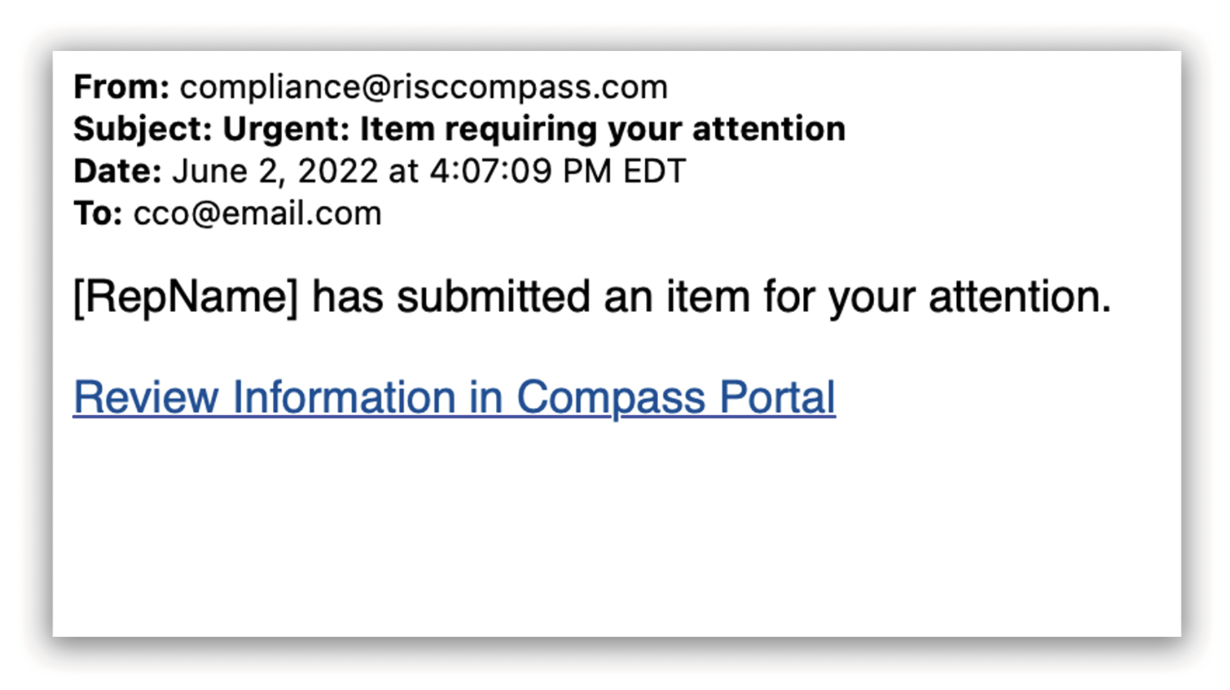Select the bold From: label
The height and width of the screenshot is (690, 1230).
coord(121,87)
